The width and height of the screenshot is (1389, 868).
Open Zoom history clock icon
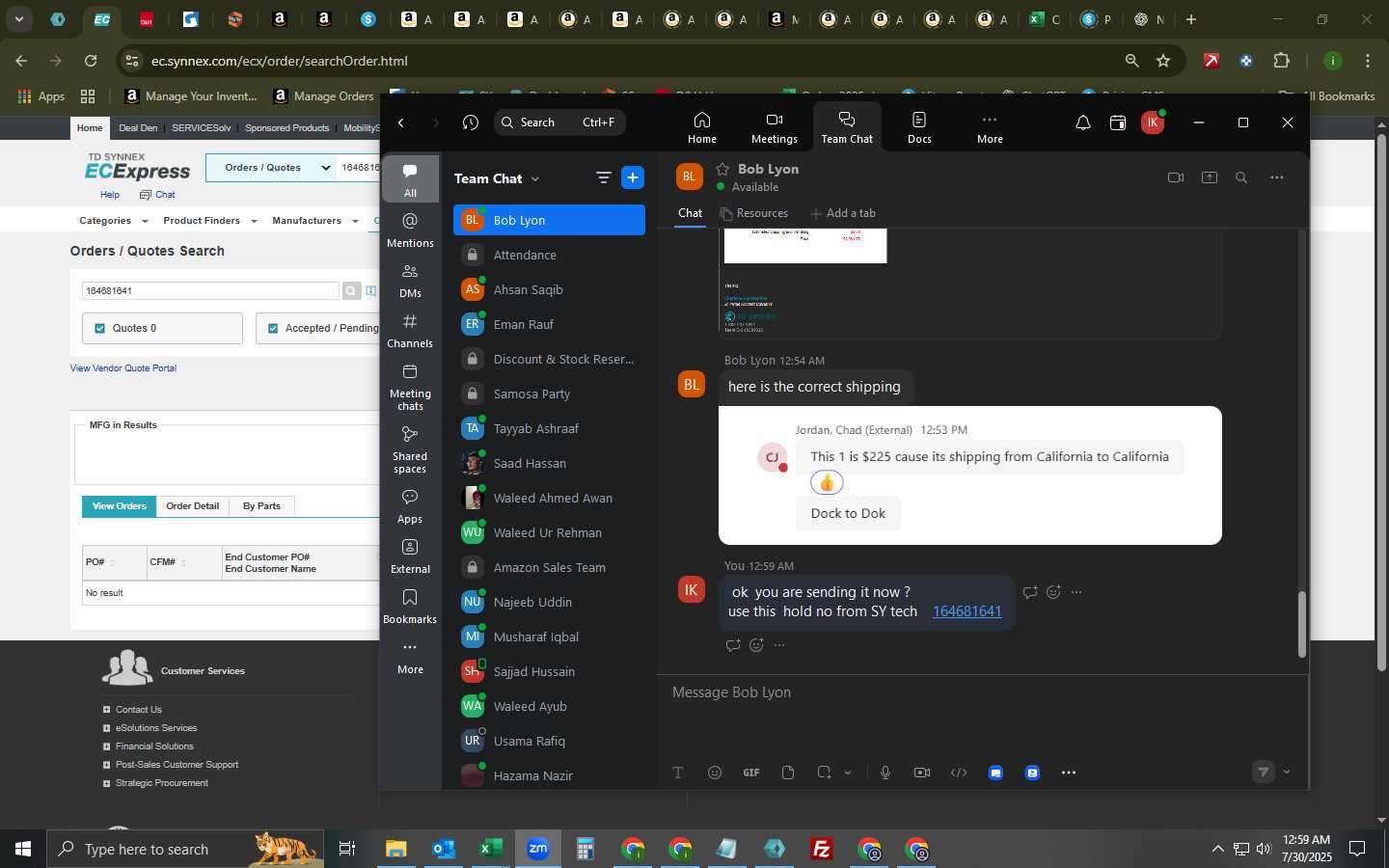[470, 122]
